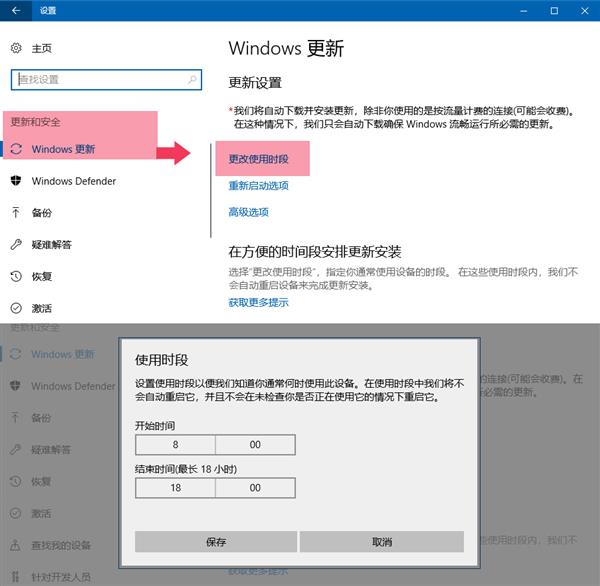Click dimmed 针对开发人员 item behind dialog
600x586 pixels.
(61, 577)
